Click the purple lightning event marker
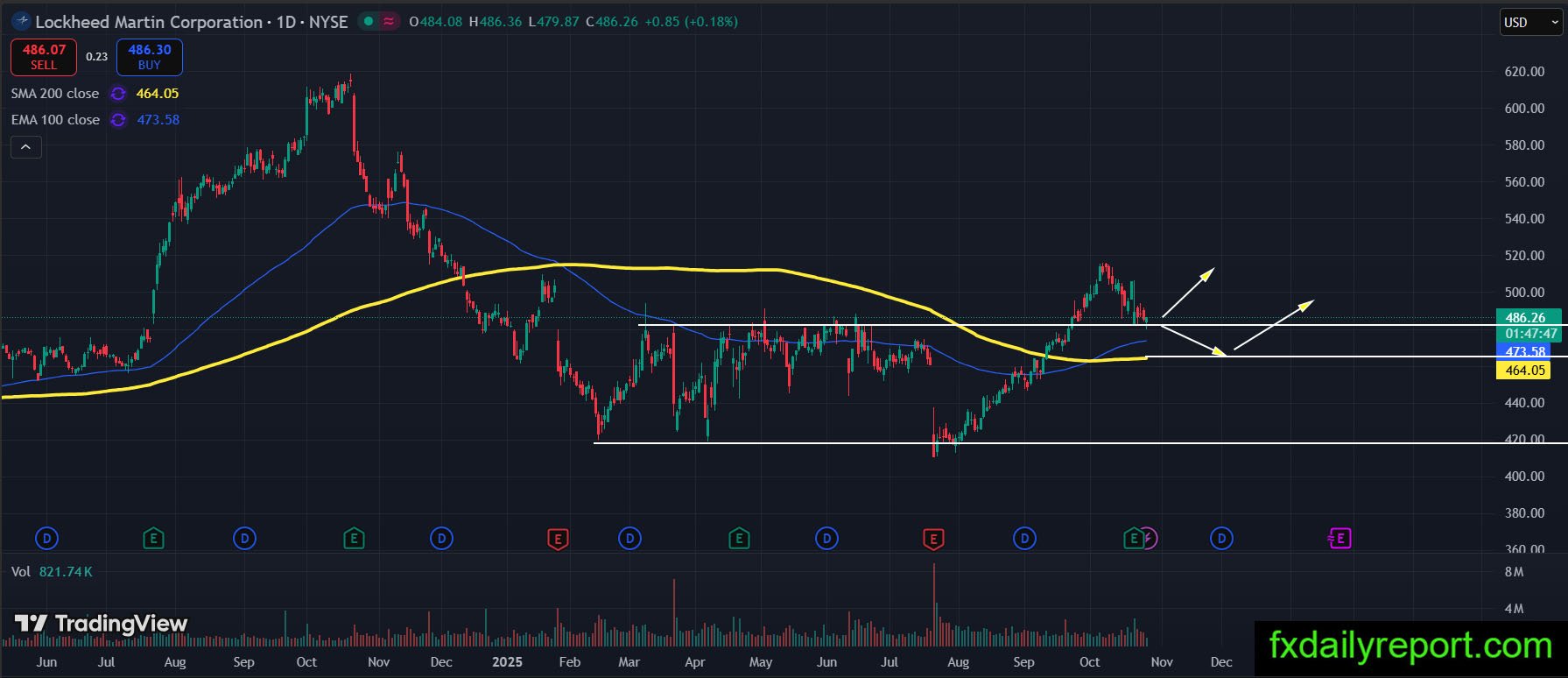This screenshot has width=1568, height=678. tap(1150, 538)
